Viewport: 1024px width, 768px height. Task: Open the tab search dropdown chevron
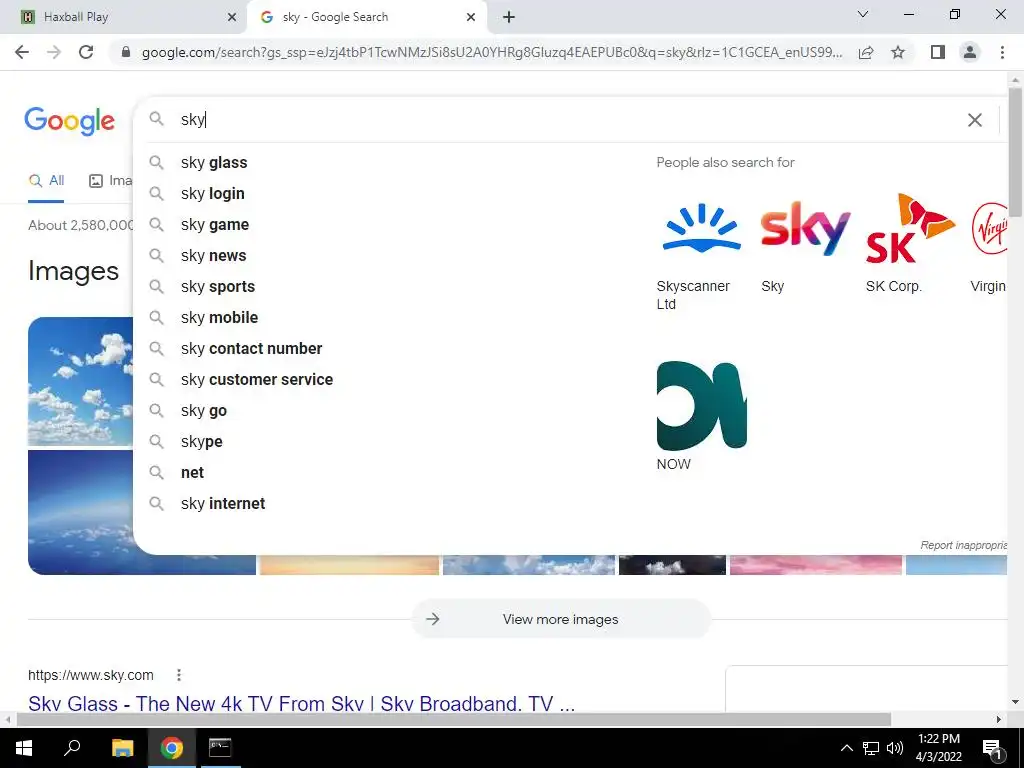(862, 14)
